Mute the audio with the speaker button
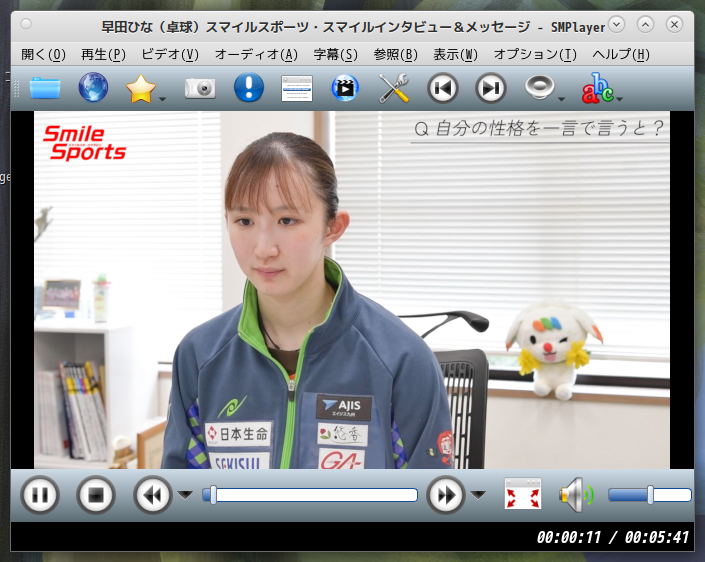Screen dimensions: 705x562 [x=577, y=495]
